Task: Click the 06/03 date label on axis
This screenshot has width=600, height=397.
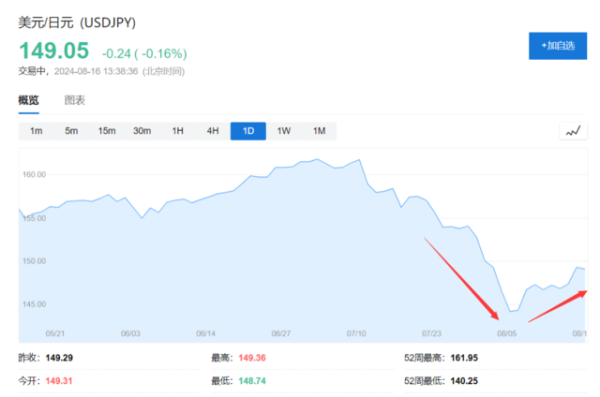Action: [130, 333]
